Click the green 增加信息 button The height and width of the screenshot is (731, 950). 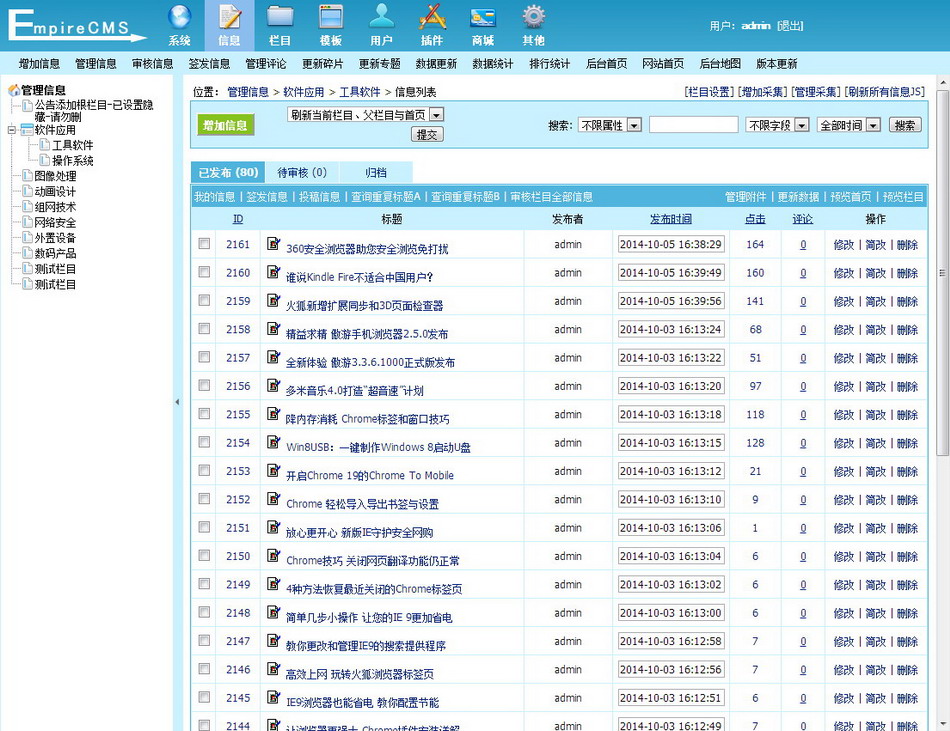[224, 125]
